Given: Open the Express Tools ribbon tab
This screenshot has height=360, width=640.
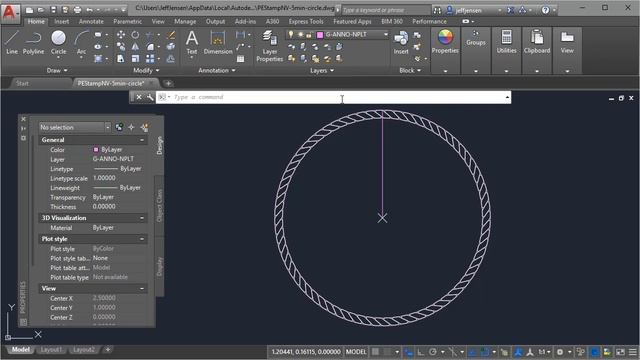Looking at the screenshot, I should [x=306, y=21].
